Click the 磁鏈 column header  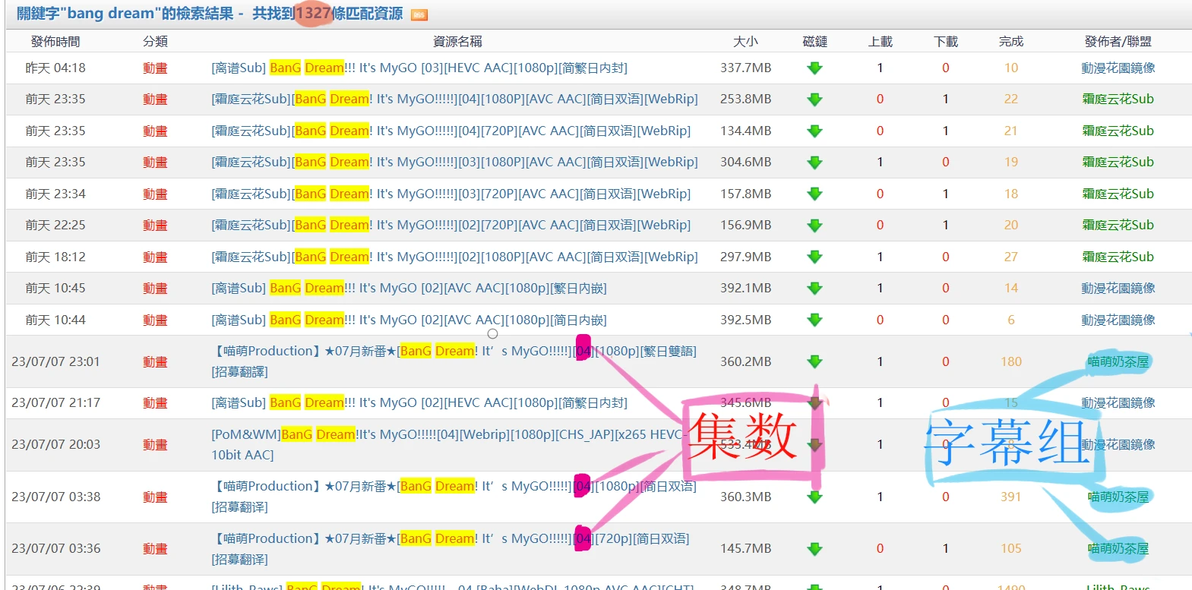pyautogui.click(x=814, y=42)
